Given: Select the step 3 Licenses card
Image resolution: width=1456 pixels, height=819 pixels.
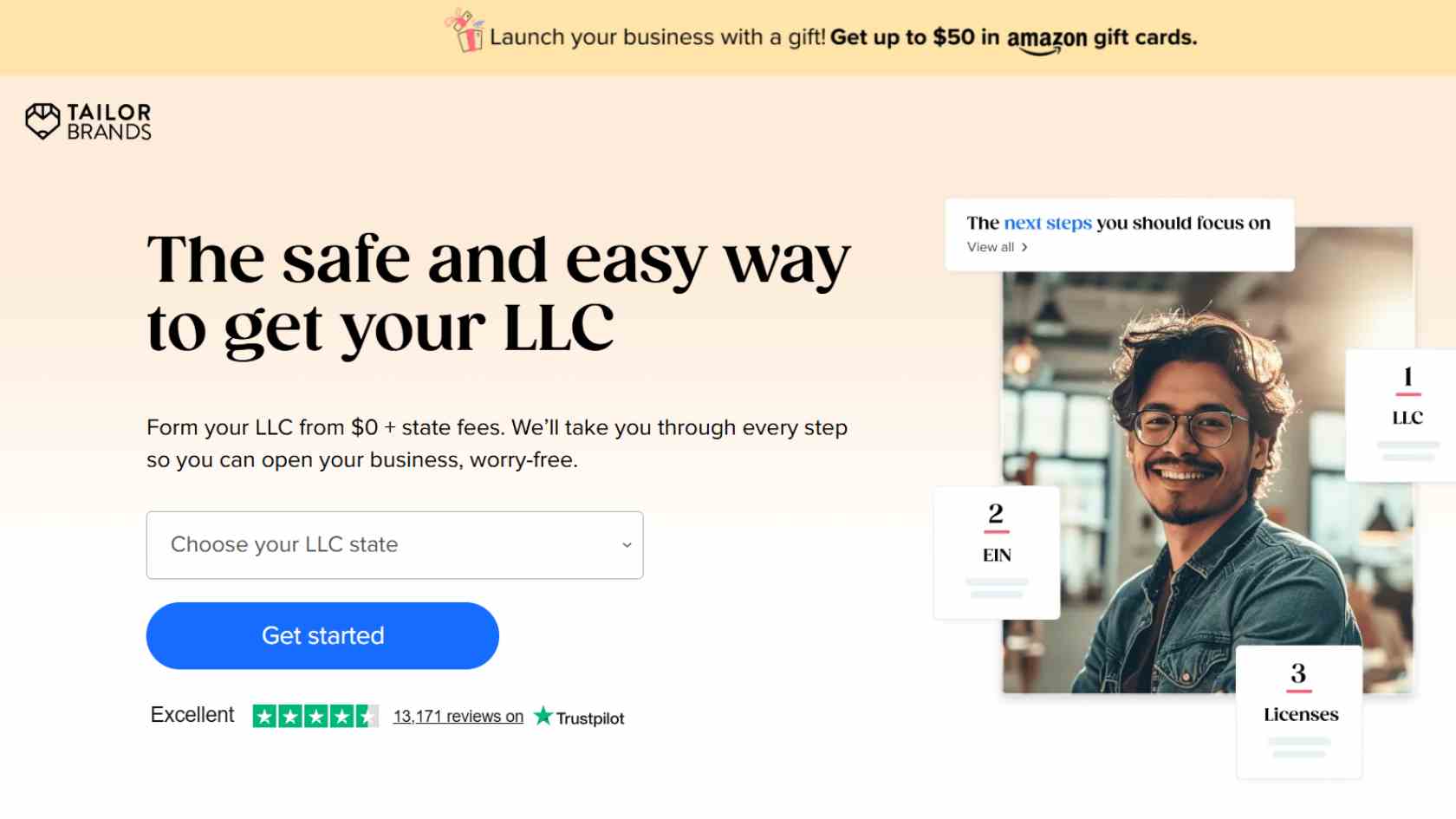Looking at the screenshot, I should click(1299, 712).
